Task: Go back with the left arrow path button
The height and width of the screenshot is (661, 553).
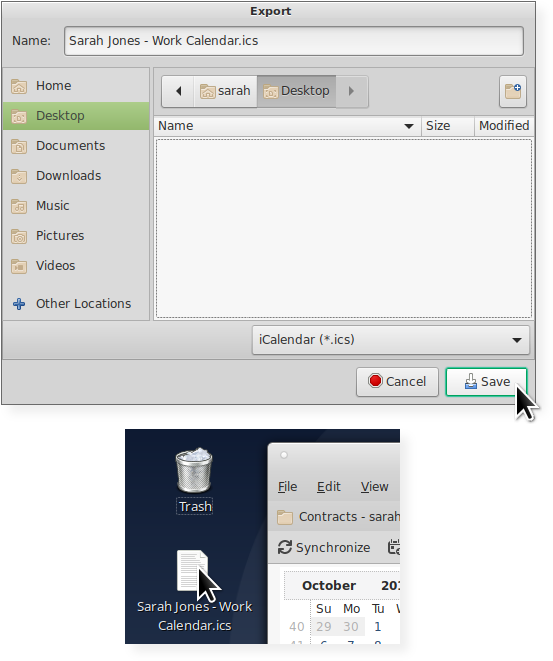Action: (x=178, y=91)
